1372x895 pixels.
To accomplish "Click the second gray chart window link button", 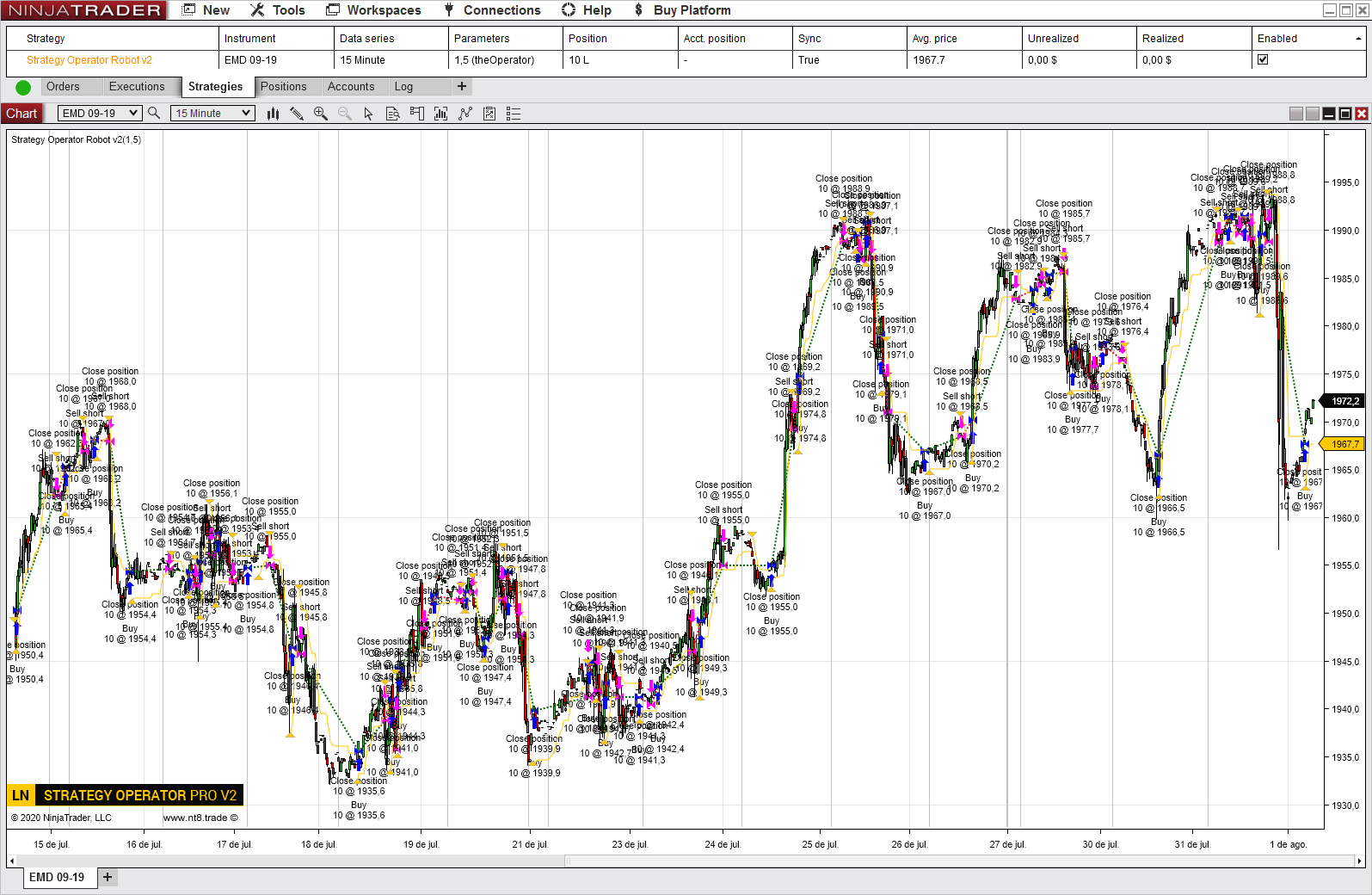I will pos(1313,114).
